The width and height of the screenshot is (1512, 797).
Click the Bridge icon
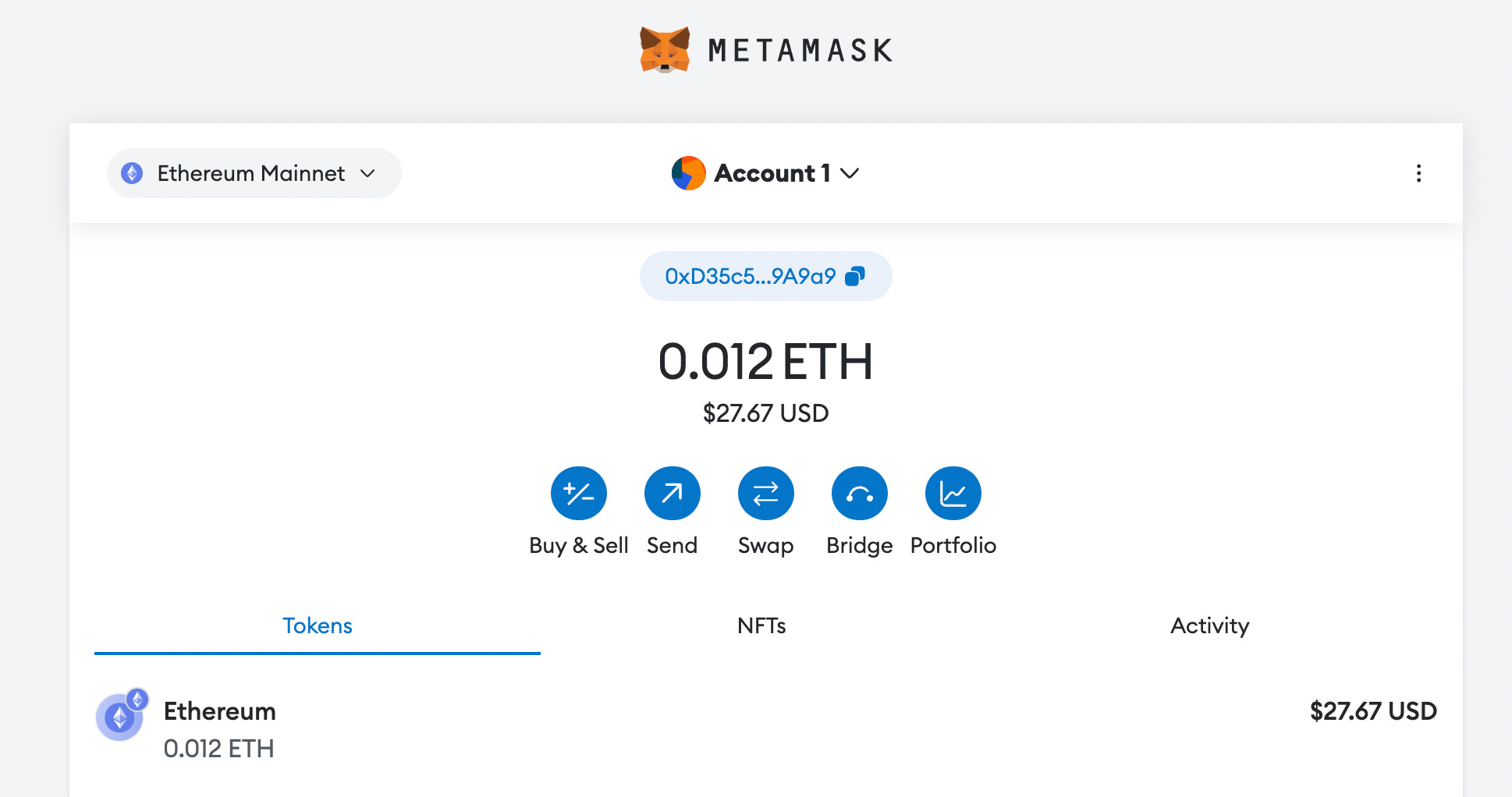point(859,493)
